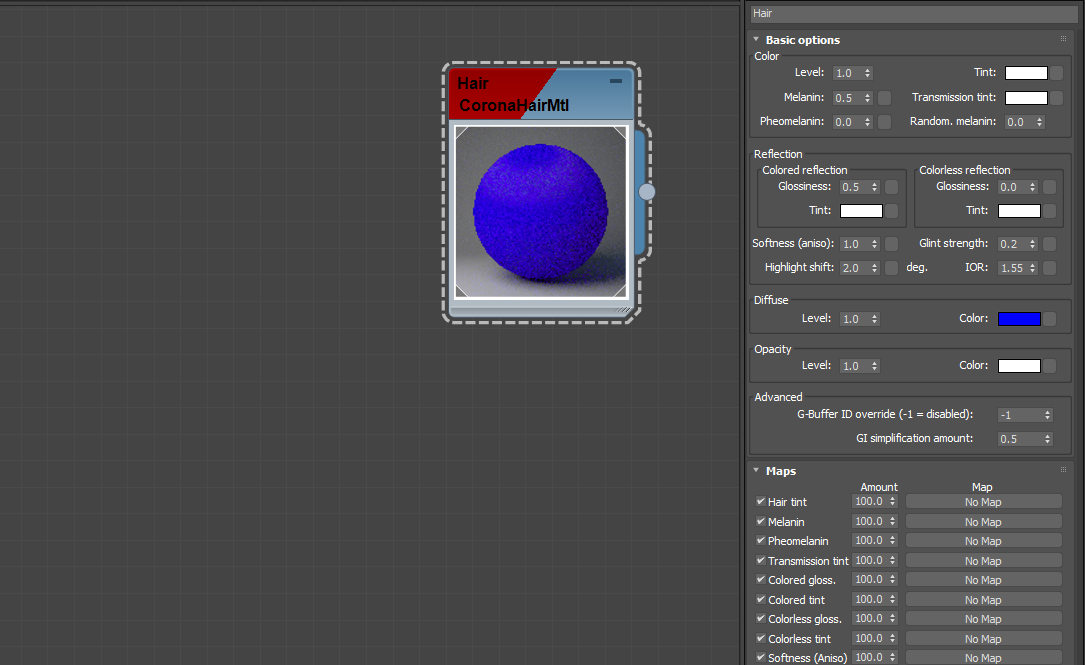Image resolution: width=1085 pixels, height=665 pixels.
Task: Click the Opacity Color map slot button
Action: (x=1049, y=365)
